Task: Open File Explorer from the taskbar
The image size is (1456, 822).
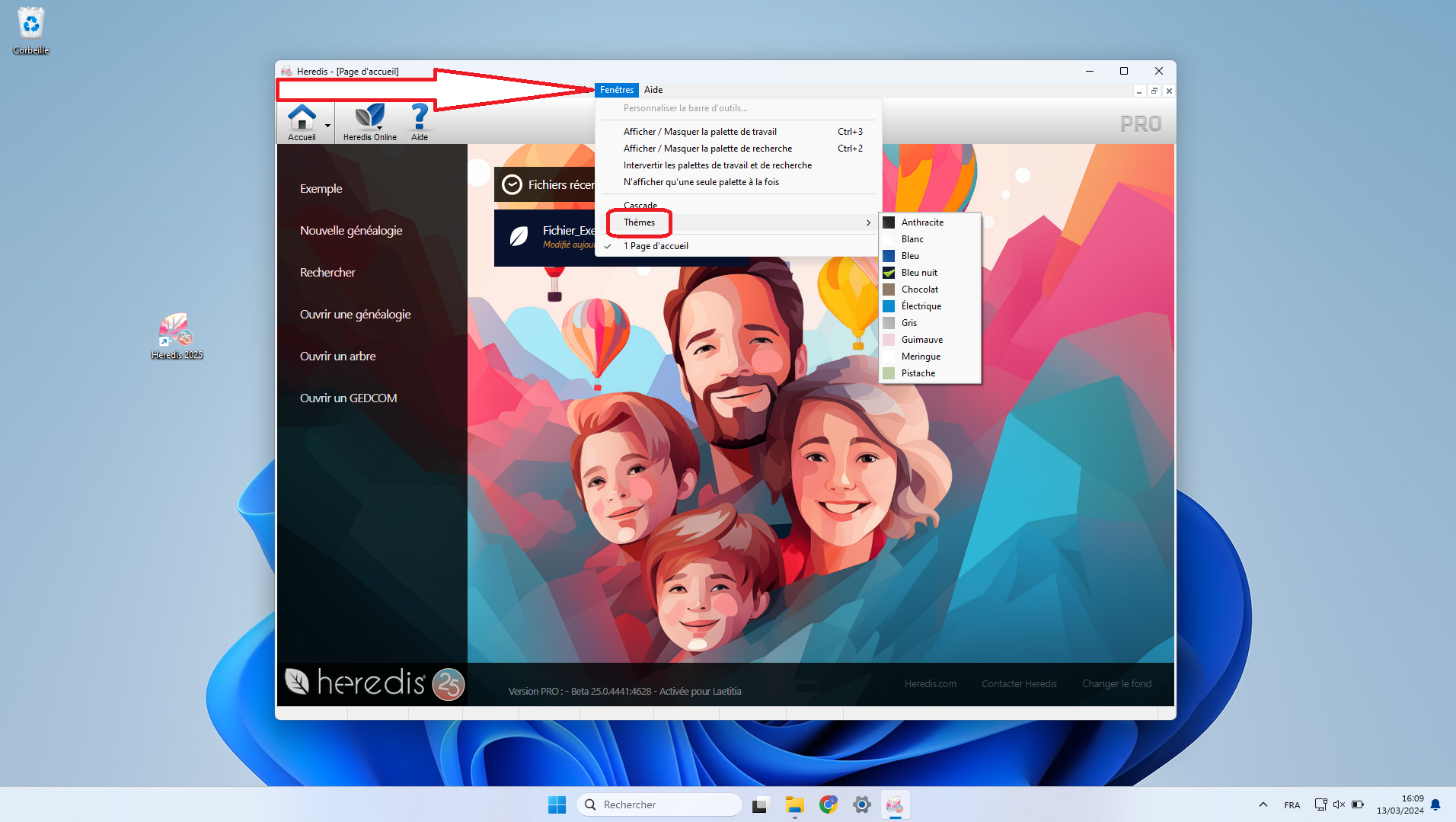Action: point(794,804)
